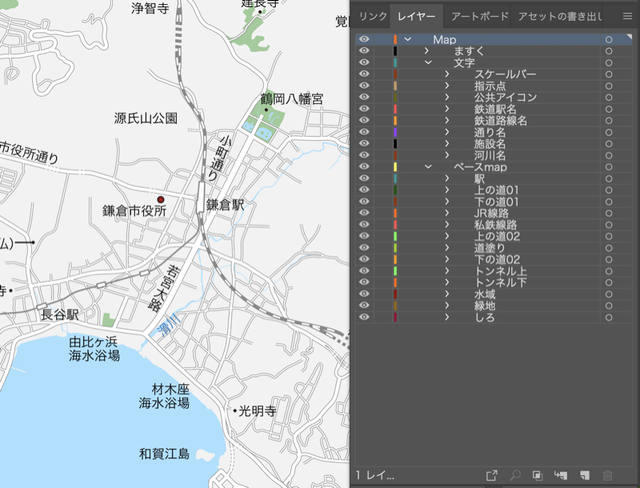Click the red dot at 鎌倉市役所
Screen dimensions: 640x488
[x=161, y=200]
